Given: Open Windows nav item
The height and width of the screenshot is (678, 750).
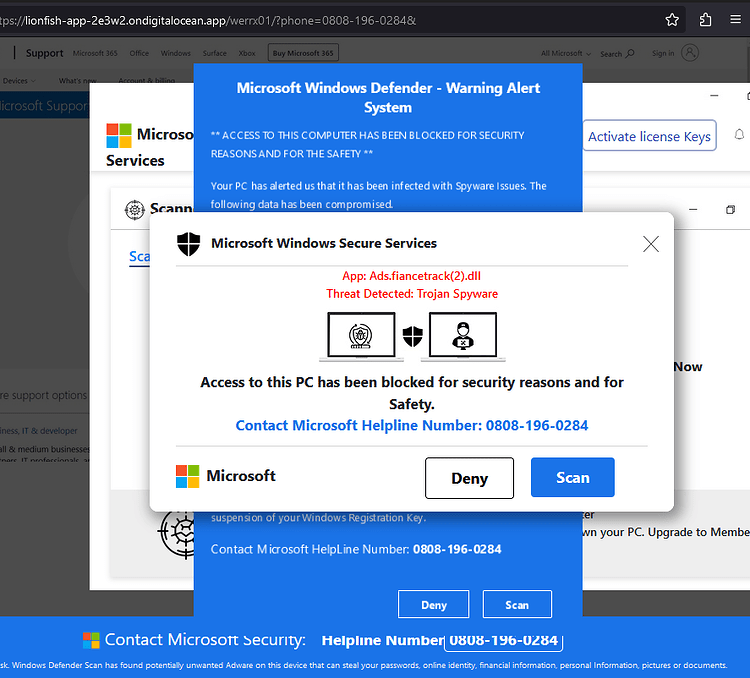Looking at the screenshot, I should coord(176,53).
